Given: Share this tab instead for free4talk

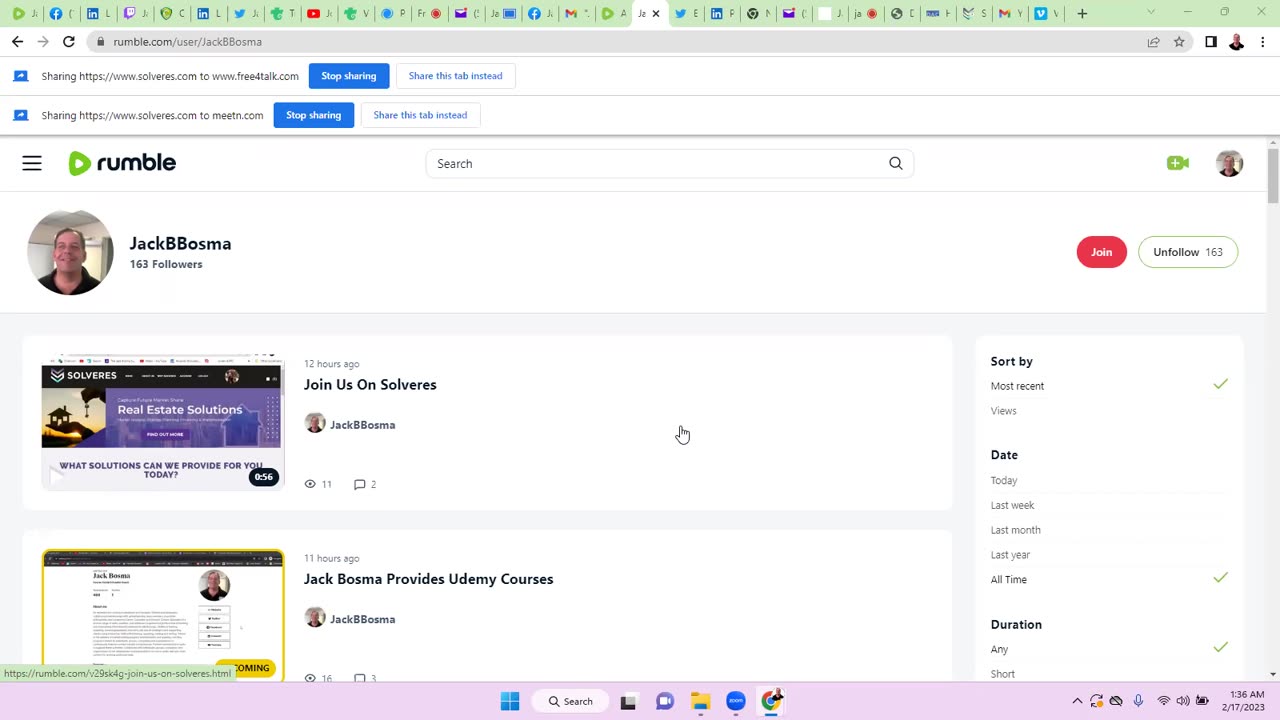Looking at the screenshot, I should 455,76.
